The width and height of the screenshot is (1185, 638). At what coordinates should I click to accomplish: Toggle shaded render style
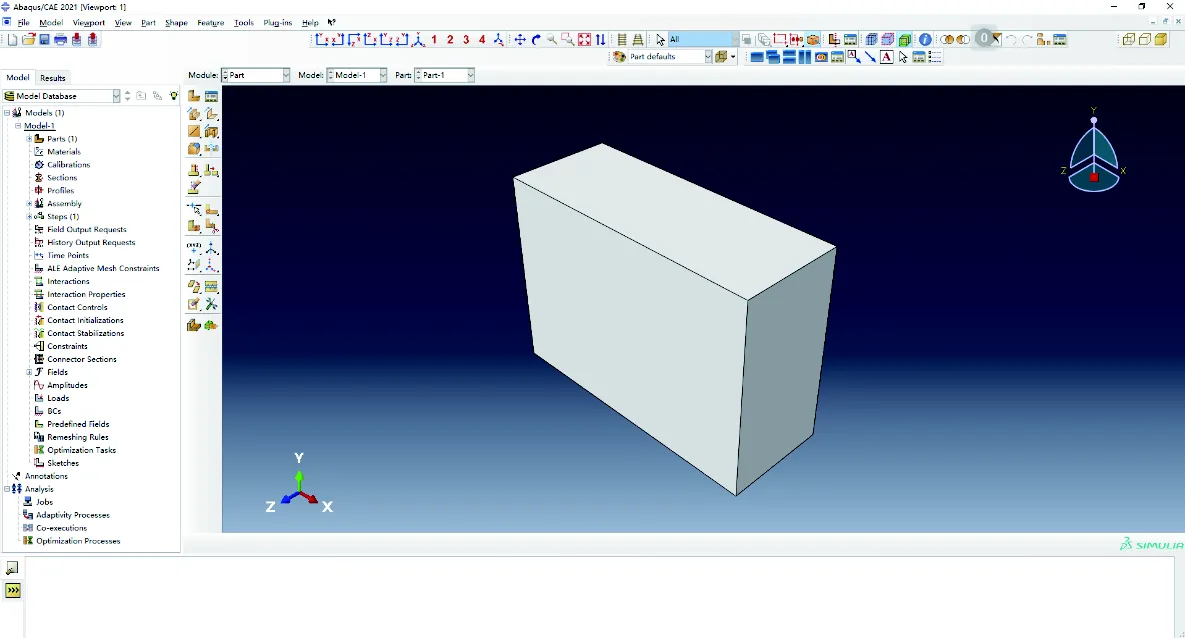pos(905,40)
